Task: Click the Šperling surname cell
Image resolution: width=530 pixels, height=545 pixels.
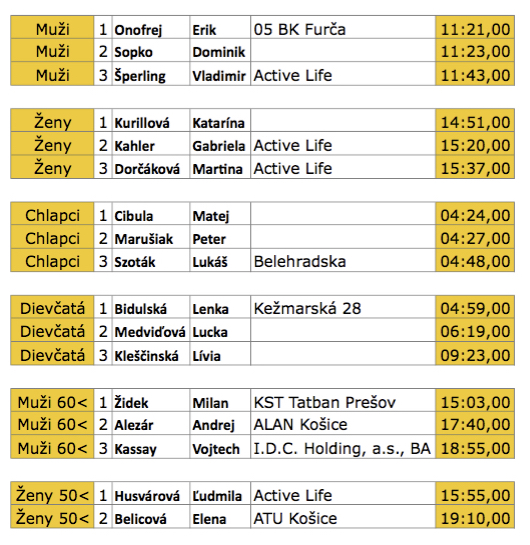Action: pos(151,74)
